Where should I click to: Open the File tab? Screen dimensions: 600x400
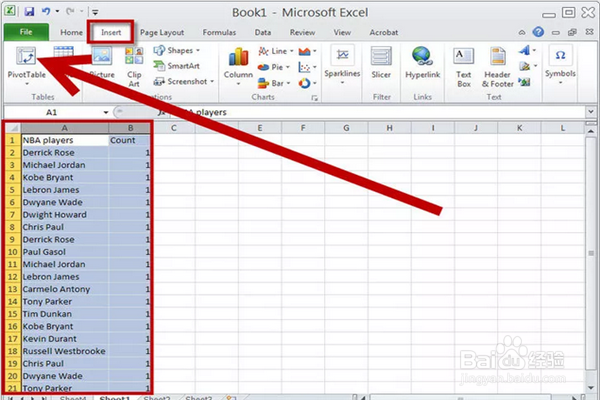click(26, 32)
